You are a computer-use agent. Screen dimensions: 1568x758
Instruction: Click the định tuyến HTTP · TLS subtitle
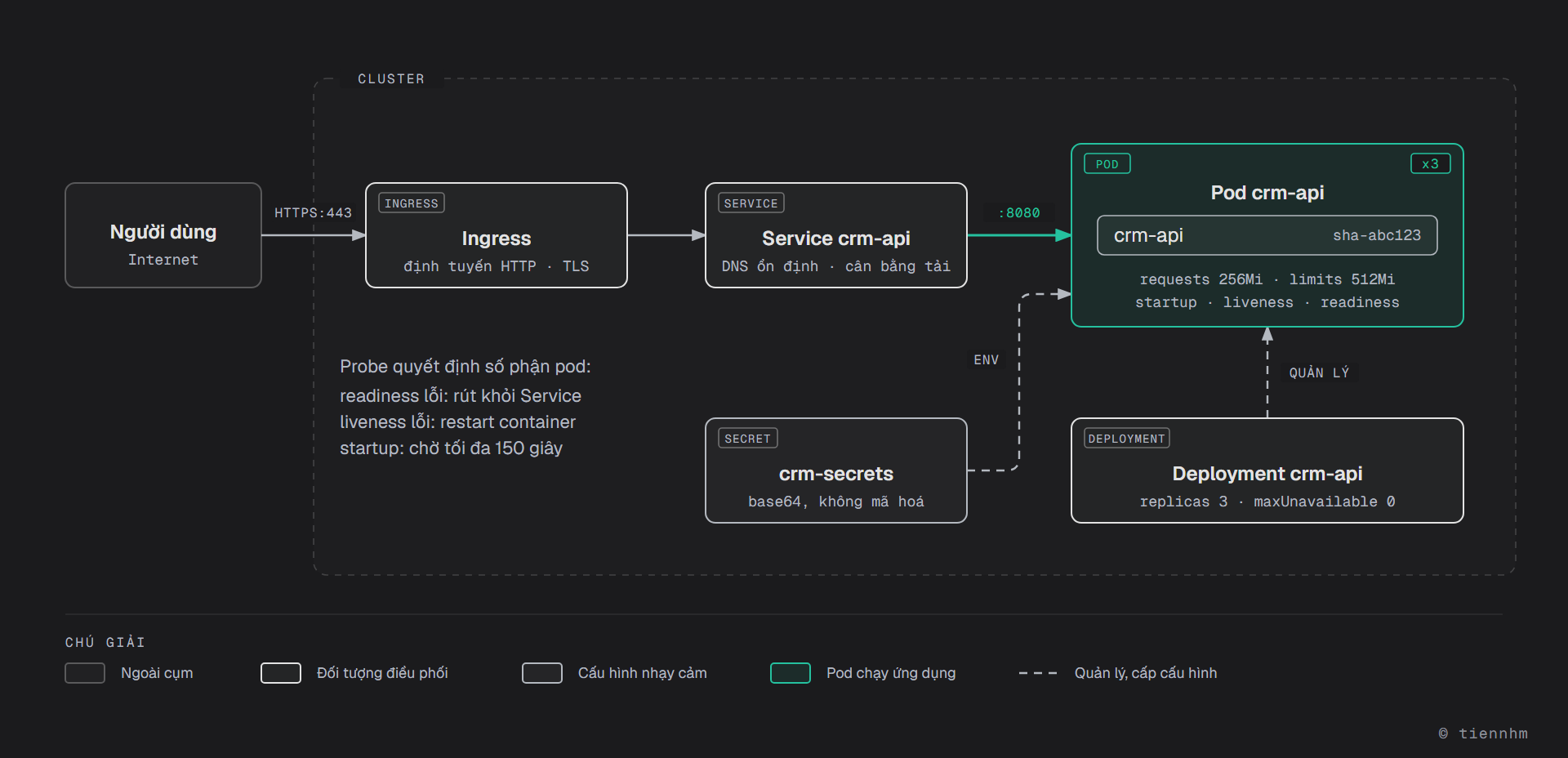(x=497, y=266)
